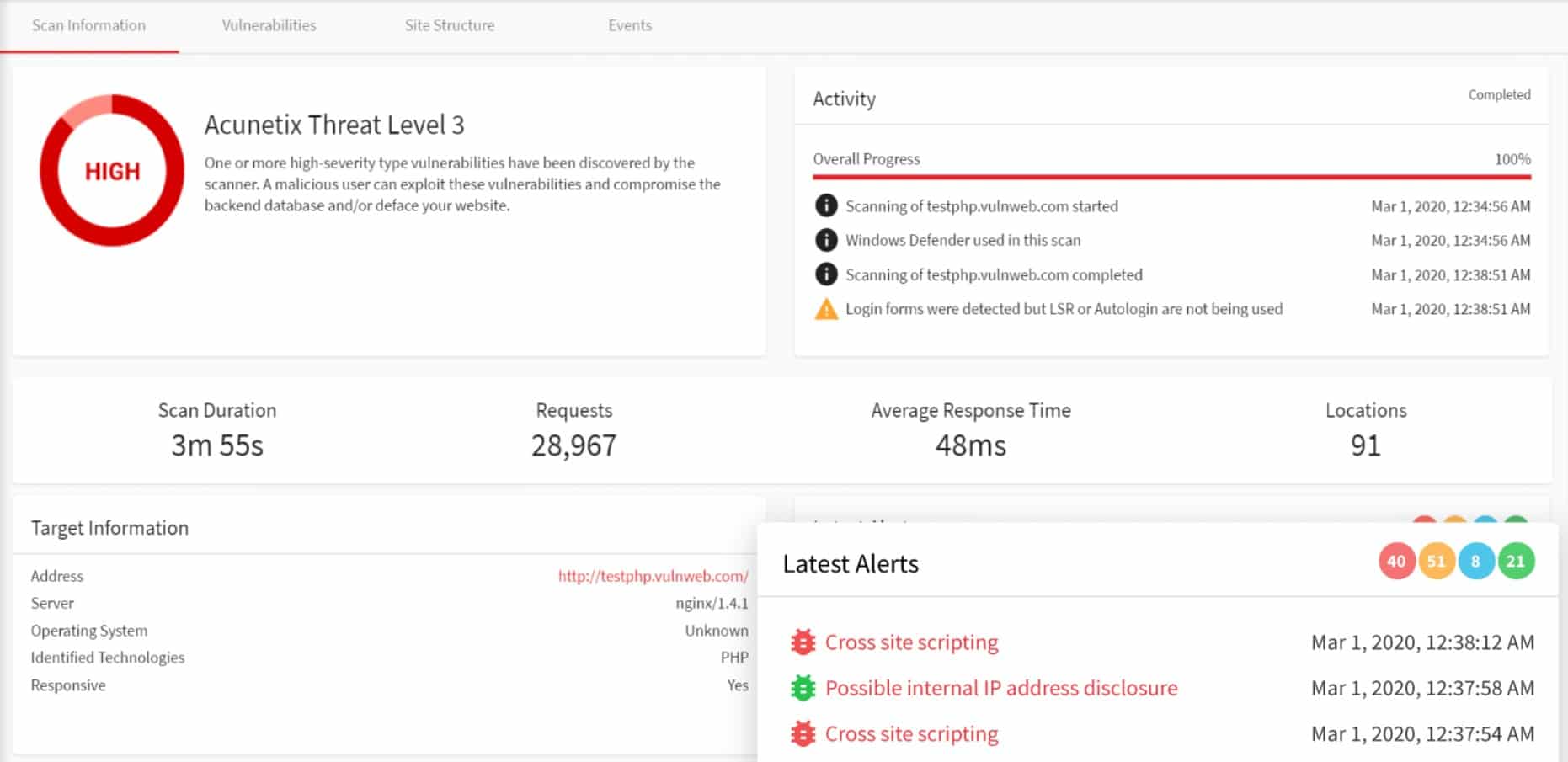Screen dimensions: 1568x762
Task: Click the orange warning triangle for login forms
Action: click(826, 309)
